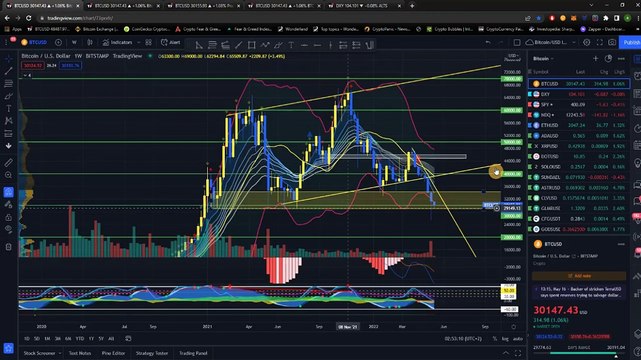Select ADAUSD in the watchlist
Screen dimensions: 641x360
pyautogui.click(x=579, y=136)
